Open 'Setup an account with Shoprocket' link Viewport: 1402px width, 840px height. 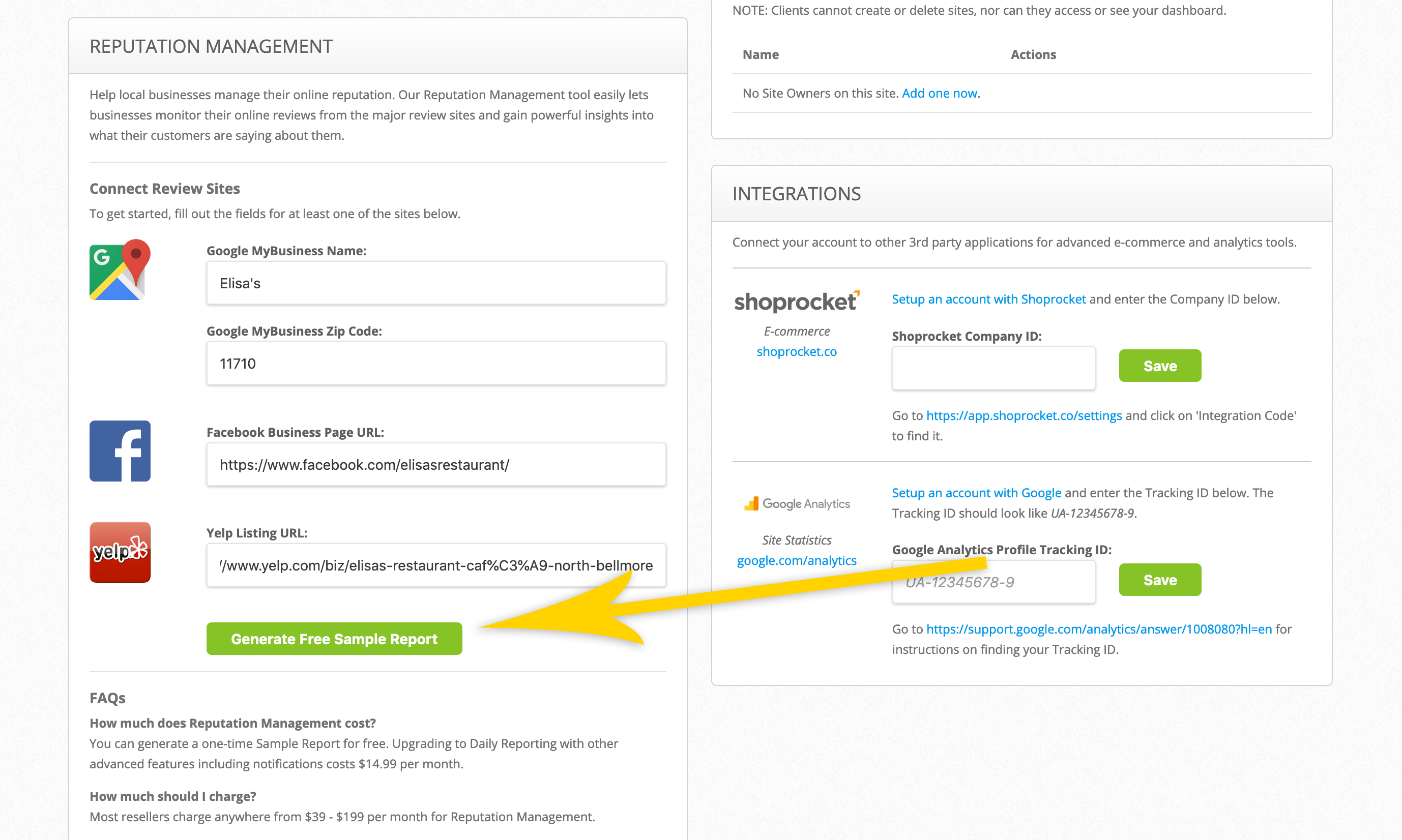coord(988,299)
